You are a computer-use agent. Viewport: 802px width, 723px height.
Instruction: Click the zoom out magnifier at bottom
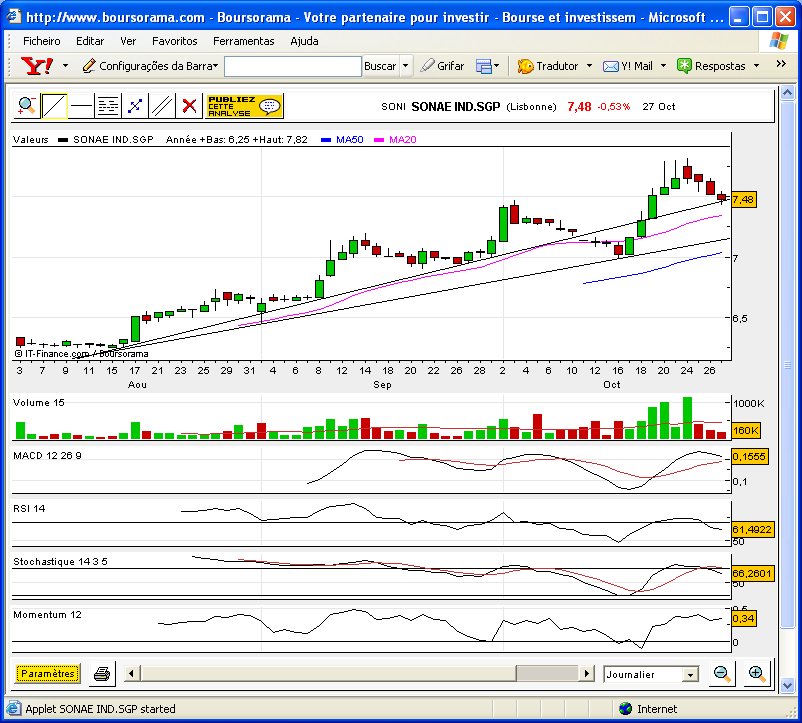(x=722, y=674)
